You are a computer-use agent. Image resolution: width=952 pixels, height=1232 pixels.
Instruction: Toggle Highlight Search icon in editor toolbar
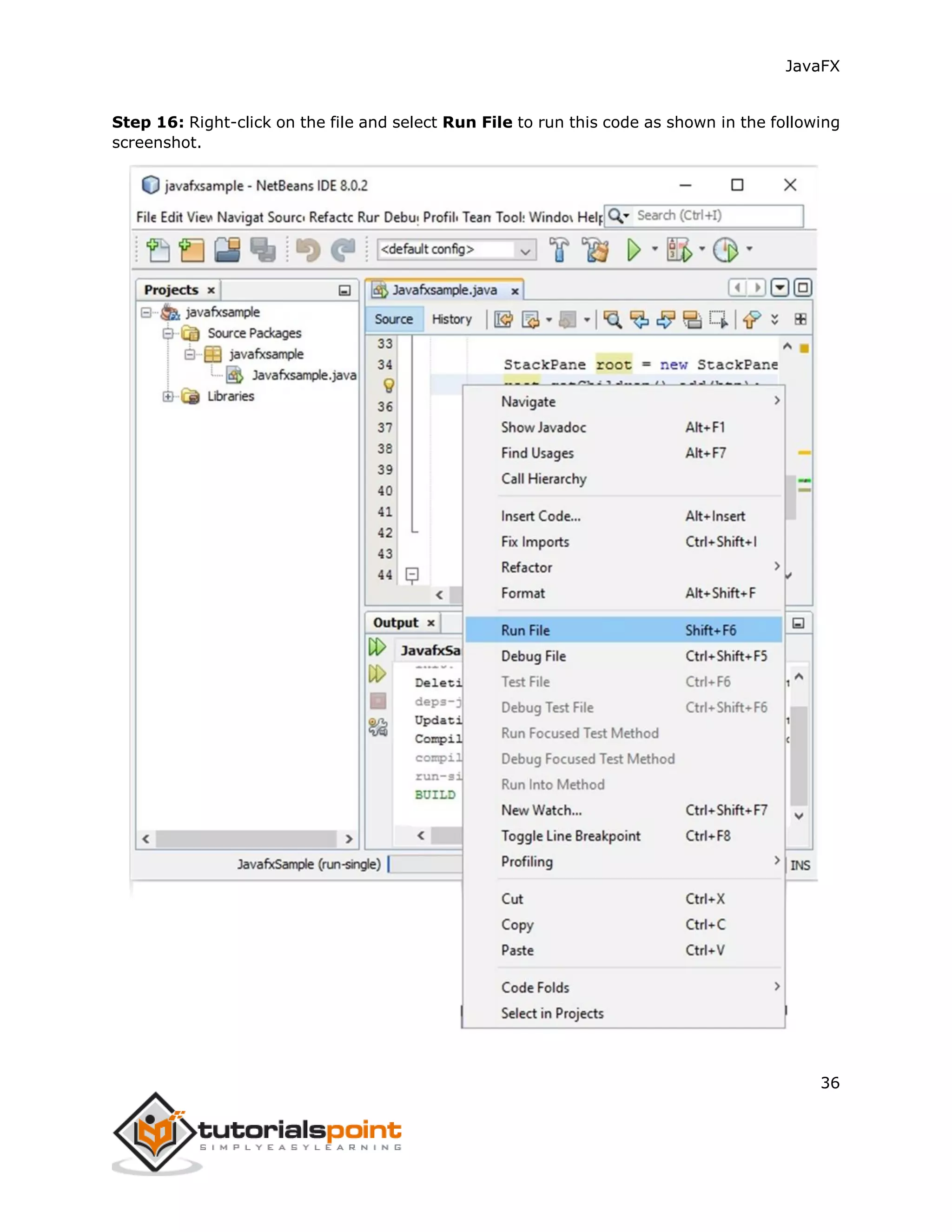[x=692, y=320]
